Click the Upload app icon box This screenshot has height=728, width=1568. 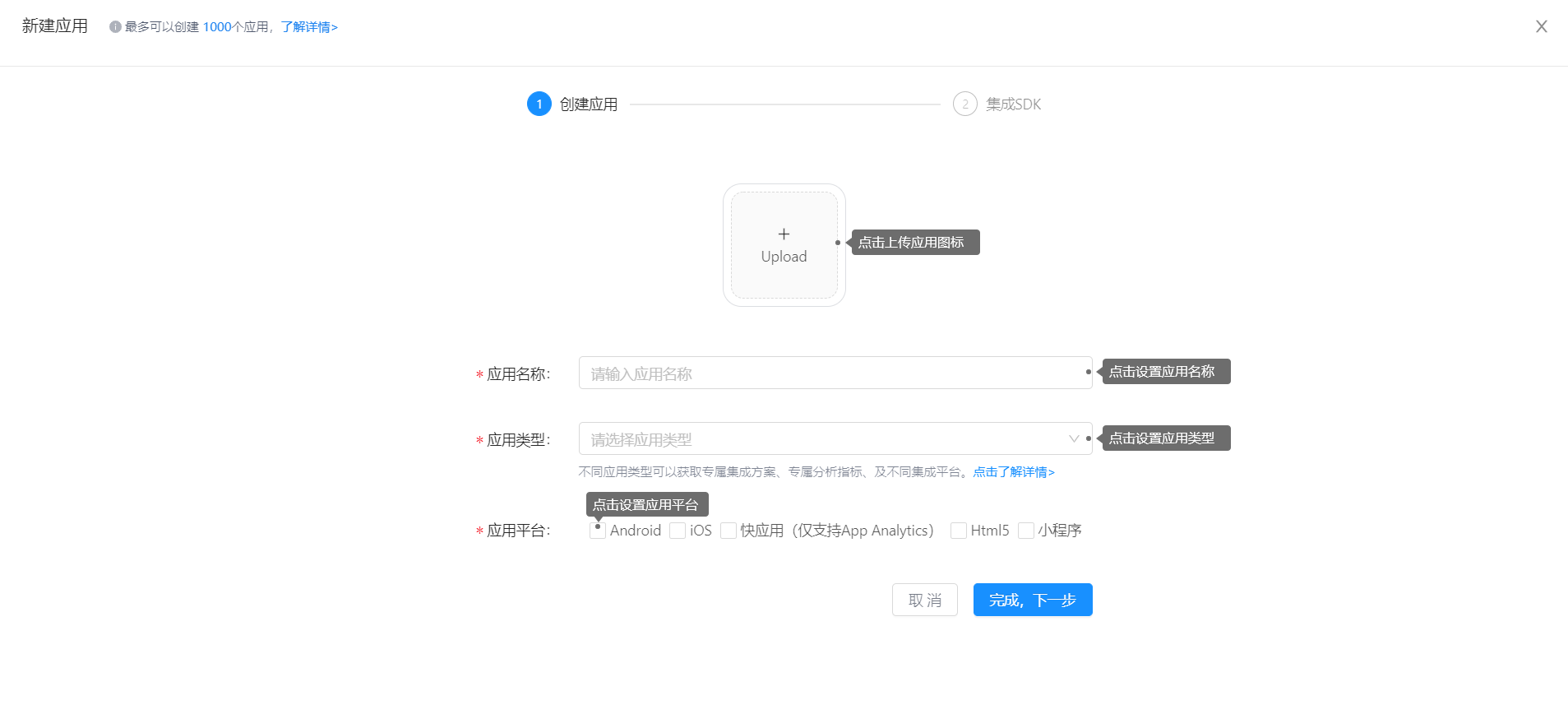784,245
